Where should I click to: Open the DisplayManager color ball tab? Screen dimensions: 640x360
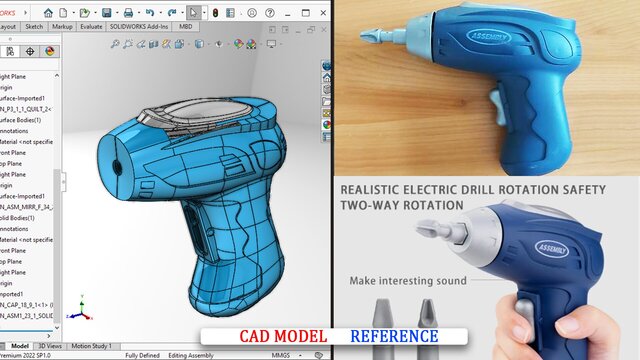pos(49,51)
